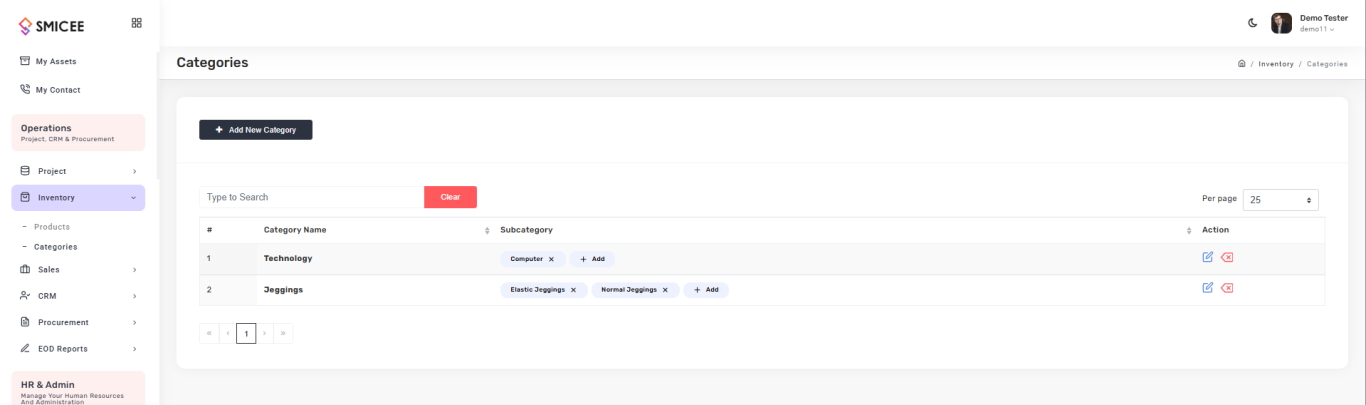Click the My Contact phone icon
1366x405 pixels.
[x=25, y=90]
